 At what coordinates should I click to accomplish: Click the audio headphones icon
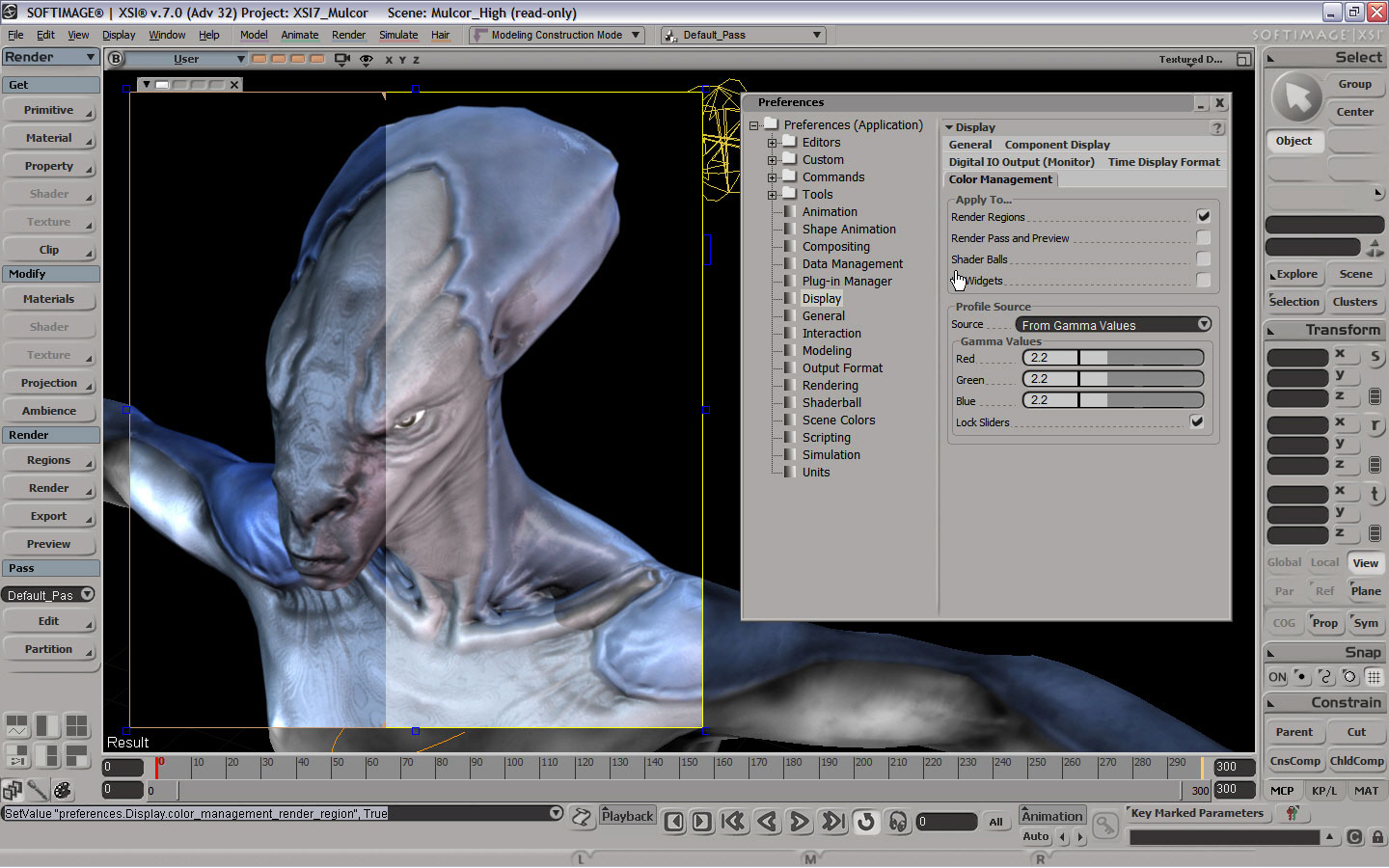coord(898,822)
